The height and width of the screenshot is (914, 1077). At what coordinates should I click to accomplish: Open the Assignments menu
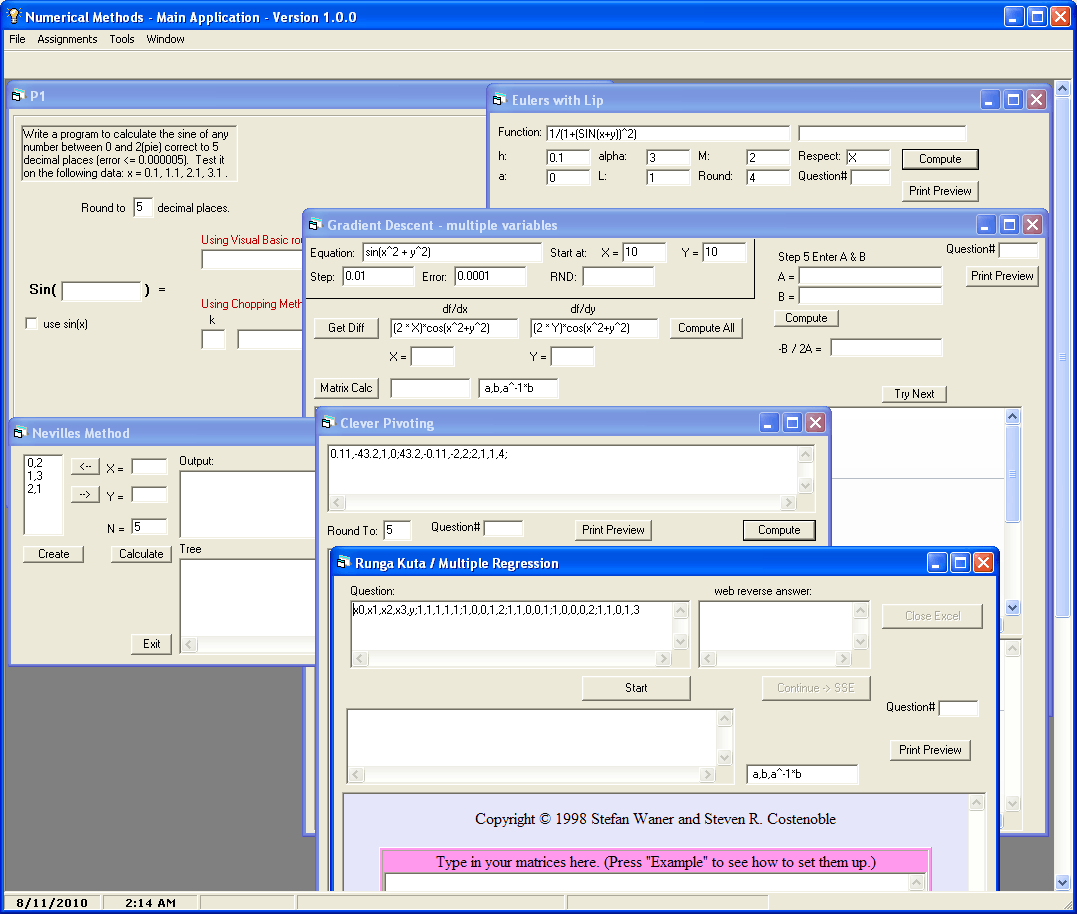coord(67,39)
